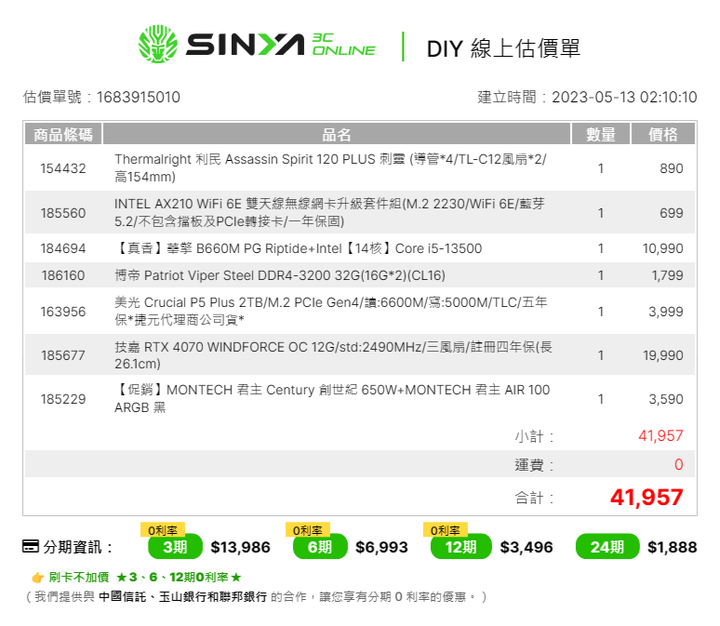Click the 品名 column header
This screenshot has width=720, height=626.
pos(337,134)
